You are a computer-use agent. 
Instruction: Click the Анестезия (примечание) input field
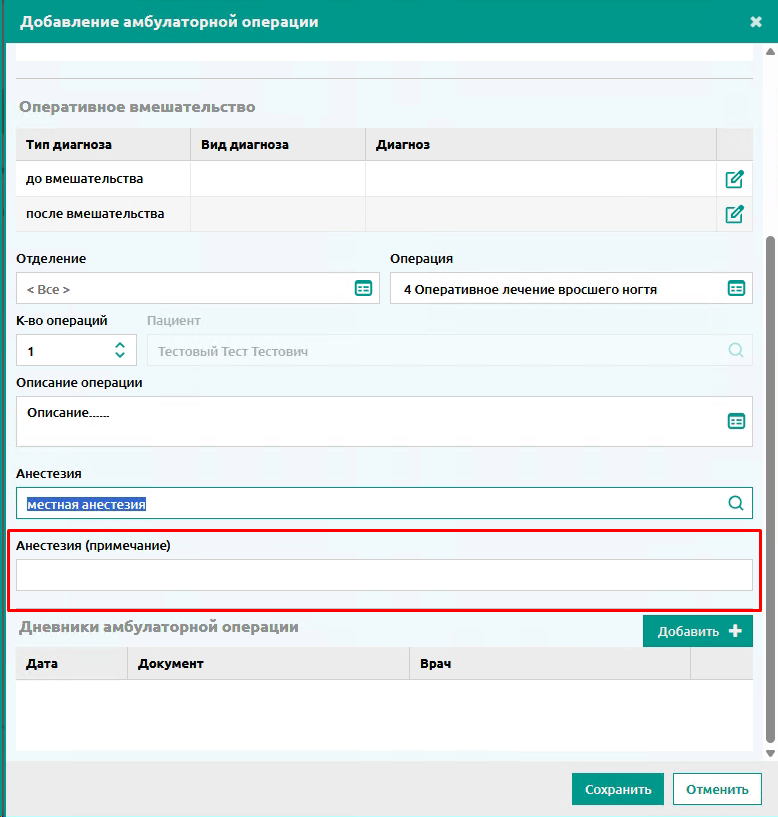click(384, 575)
